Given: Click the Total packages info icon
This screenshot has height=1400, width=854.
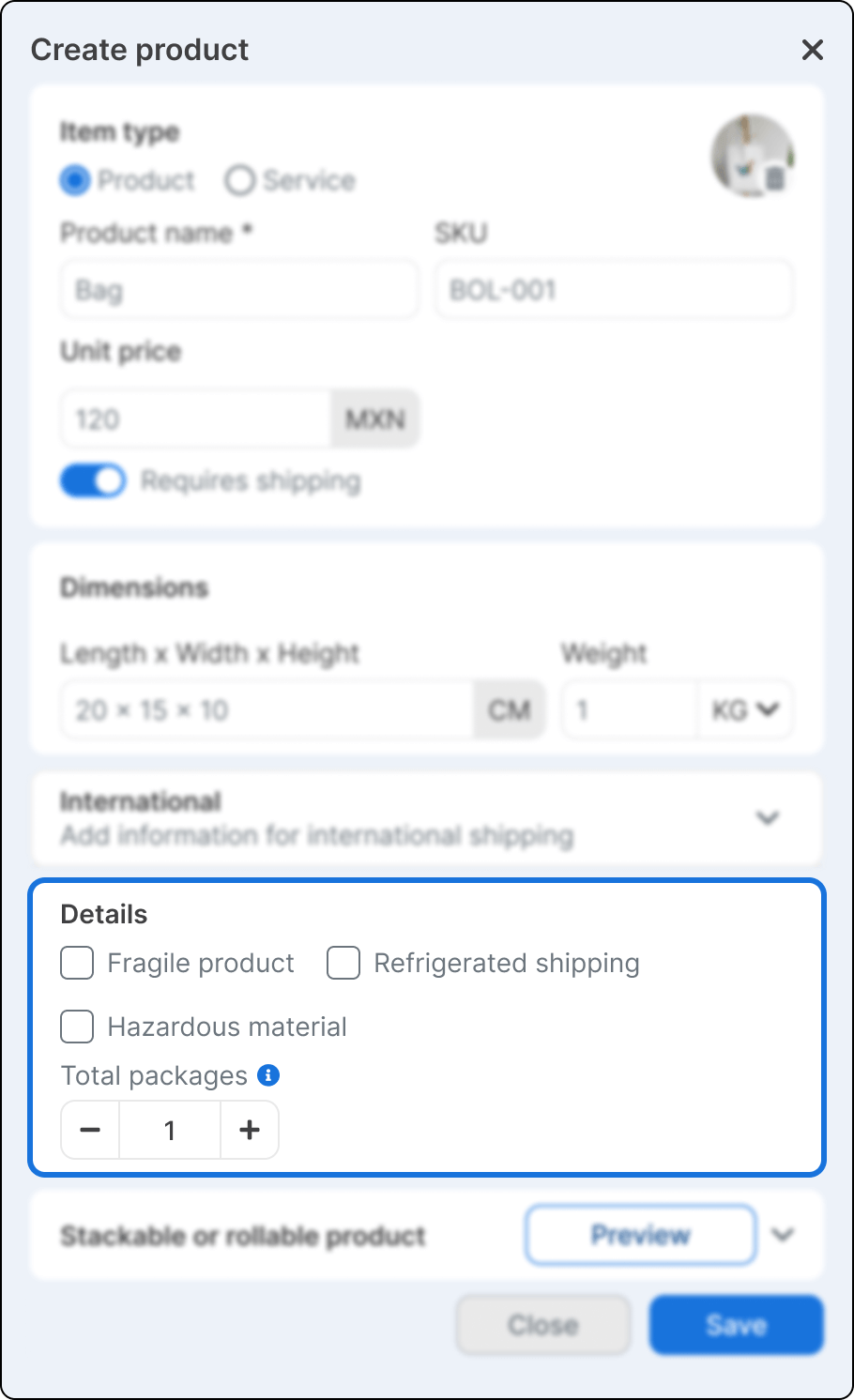Looking at the screenshot, I should point(268,1075).
